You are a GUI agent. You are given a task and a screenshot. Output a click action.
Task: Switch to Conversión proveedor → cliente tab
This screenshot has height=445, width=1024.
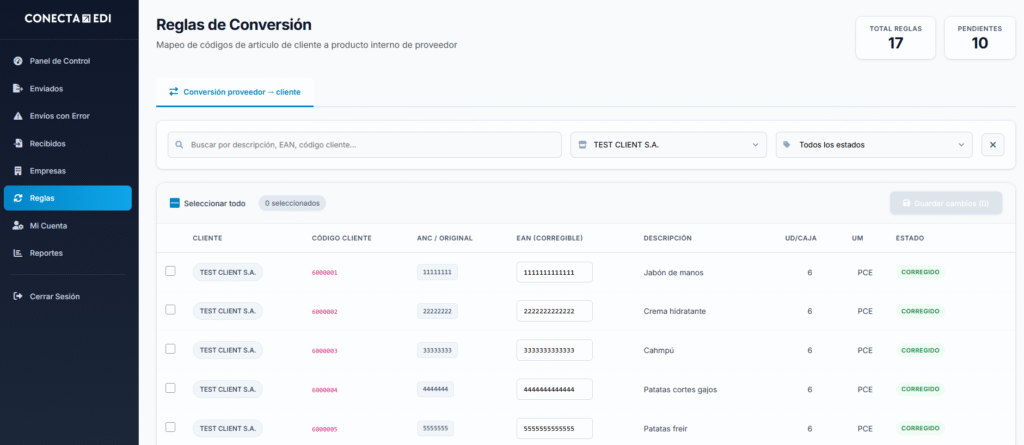pos(235,92)
